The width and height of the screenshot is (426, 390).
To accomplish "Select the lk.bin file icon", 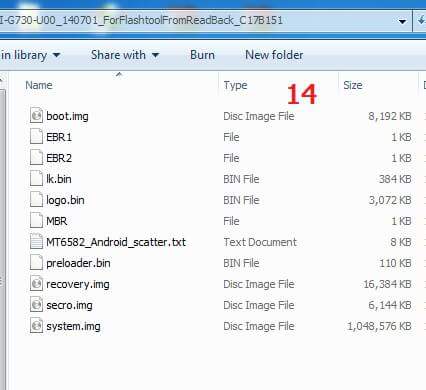I will (x=36, y=179).
